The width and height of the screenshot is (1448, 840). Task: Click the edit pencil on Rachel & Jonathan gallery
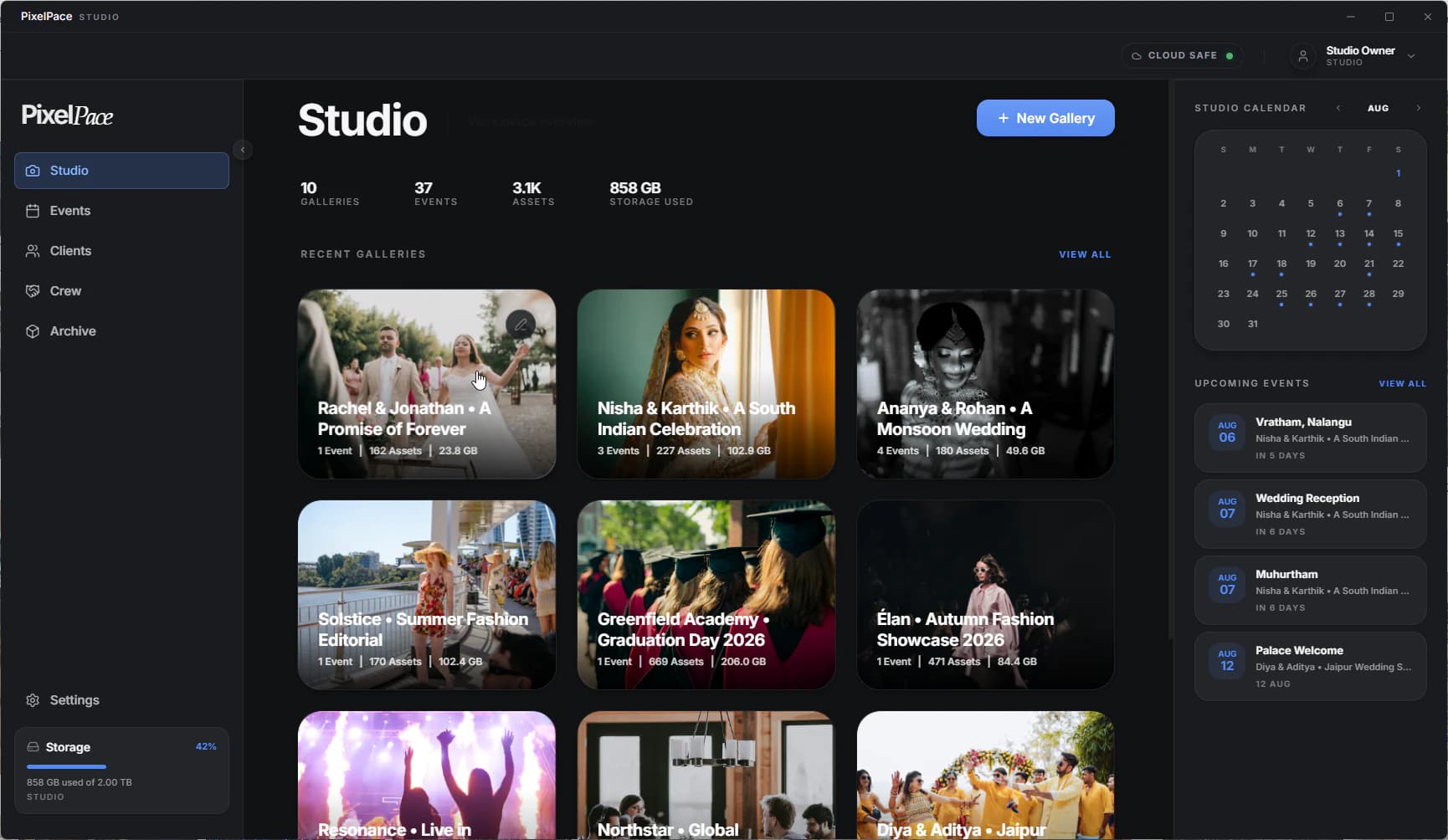tap(521, 325)
